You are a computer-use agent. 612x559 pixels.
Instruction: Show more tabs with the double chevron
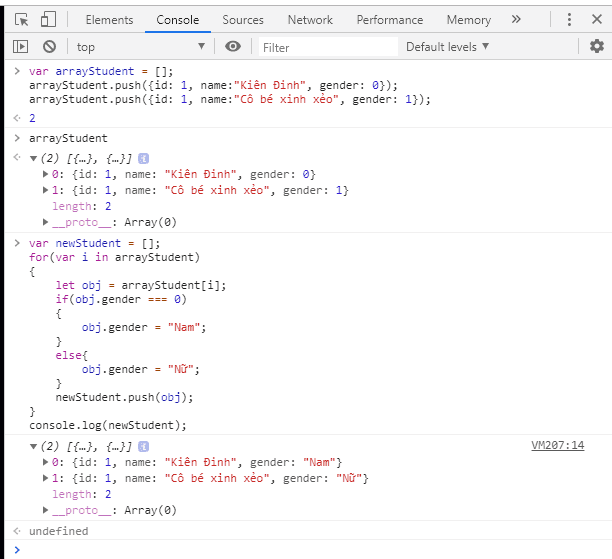pyautogui.click(x=516, y=19)
